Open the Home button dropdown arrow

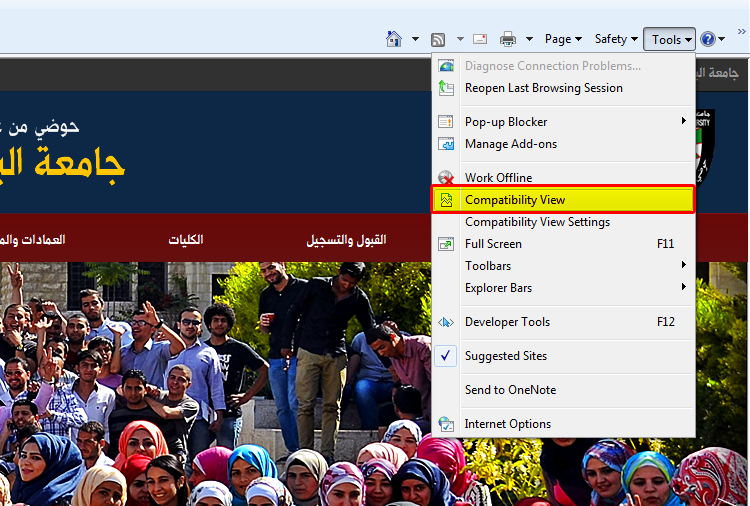(415, 39)
